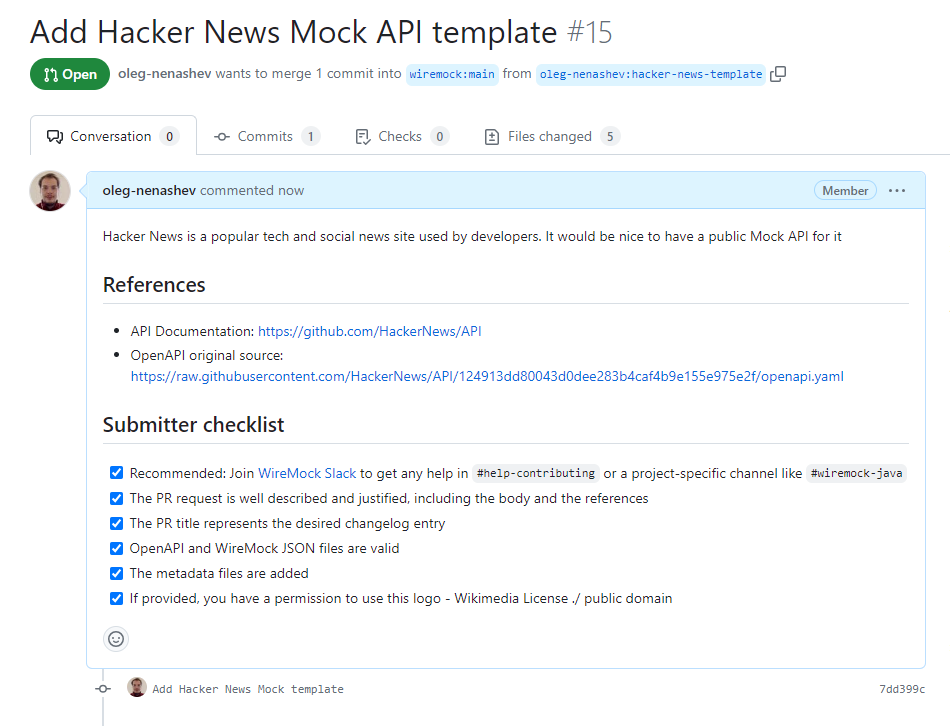Add a reaction with smiley icon
Screen dimensions: 950x726
point(116,639)
